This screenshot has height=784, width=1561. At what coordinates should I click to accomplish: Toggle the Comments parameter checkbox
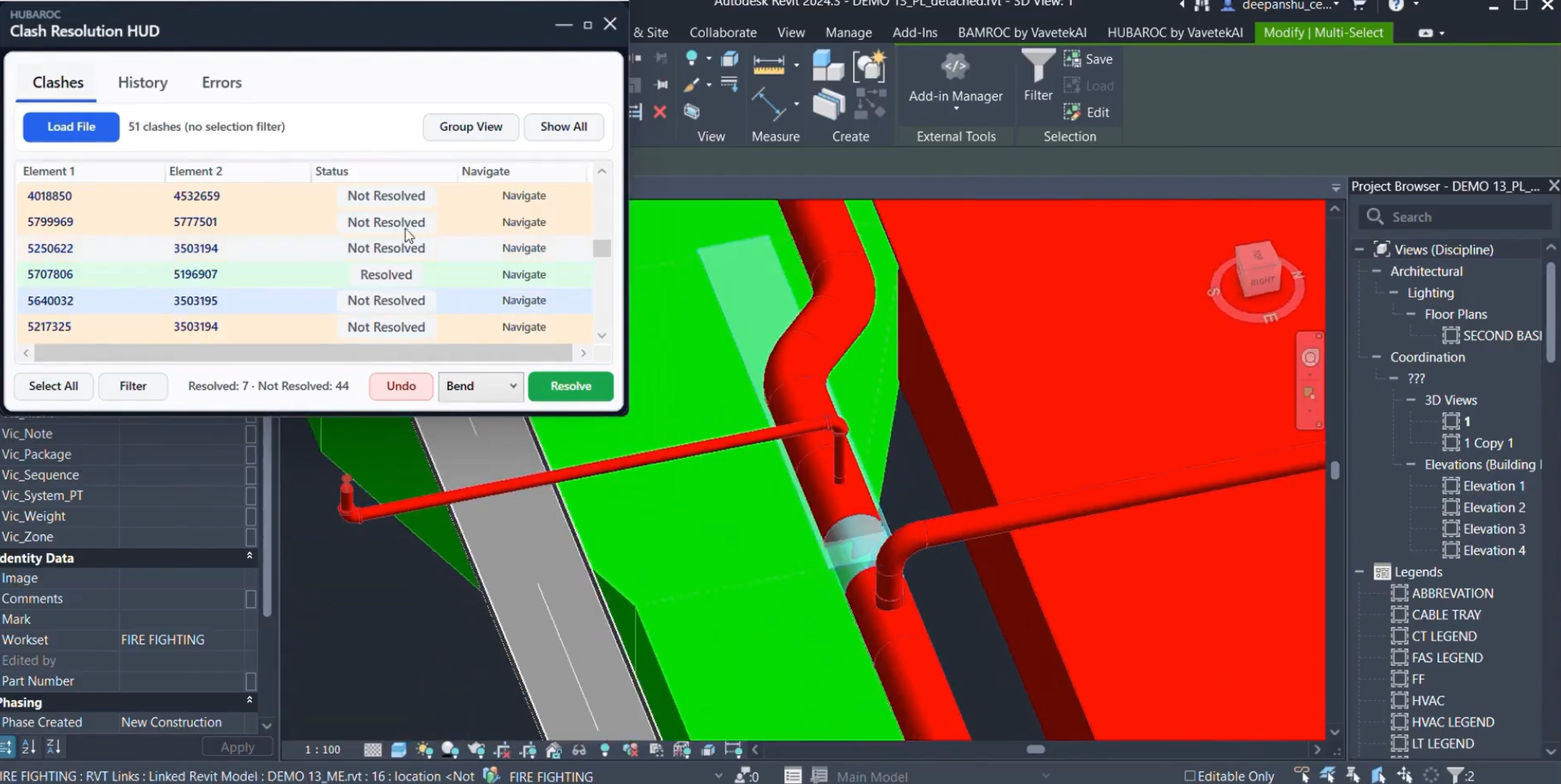tap(250, 599)
